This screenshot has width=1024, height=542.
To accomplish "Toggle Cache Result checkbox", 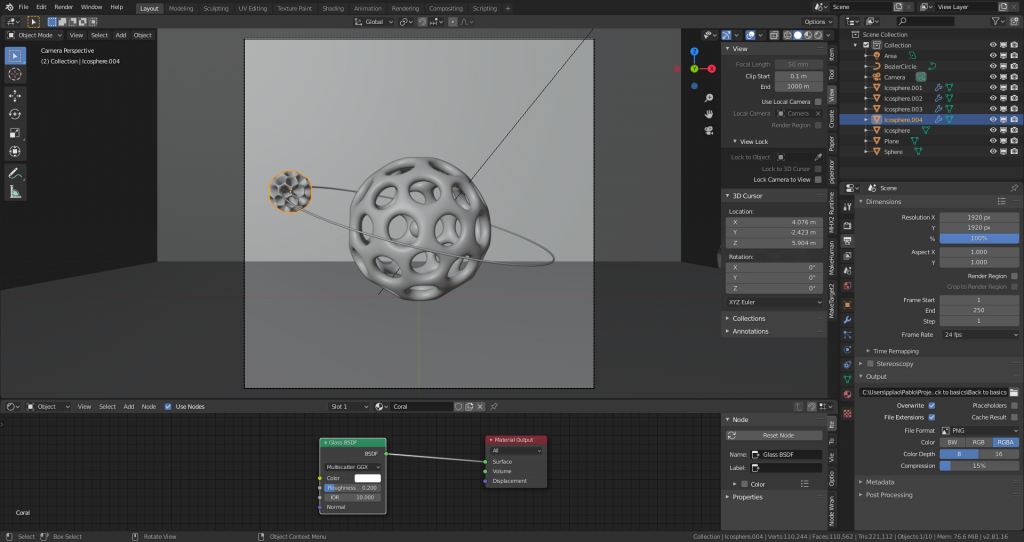I will click(x=1014, y=417).
